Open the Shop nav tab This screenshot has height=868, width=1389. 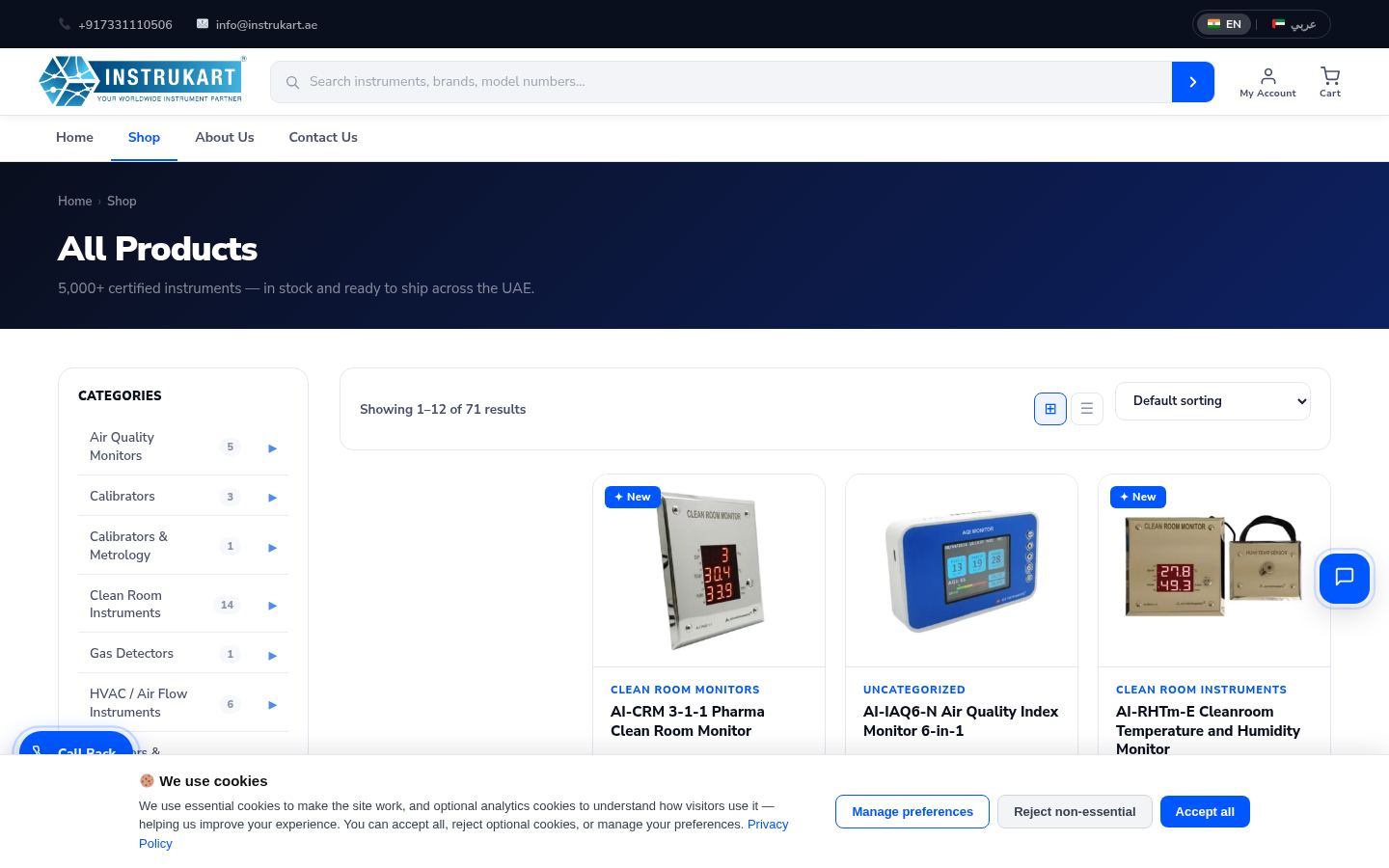pos(144,137)
